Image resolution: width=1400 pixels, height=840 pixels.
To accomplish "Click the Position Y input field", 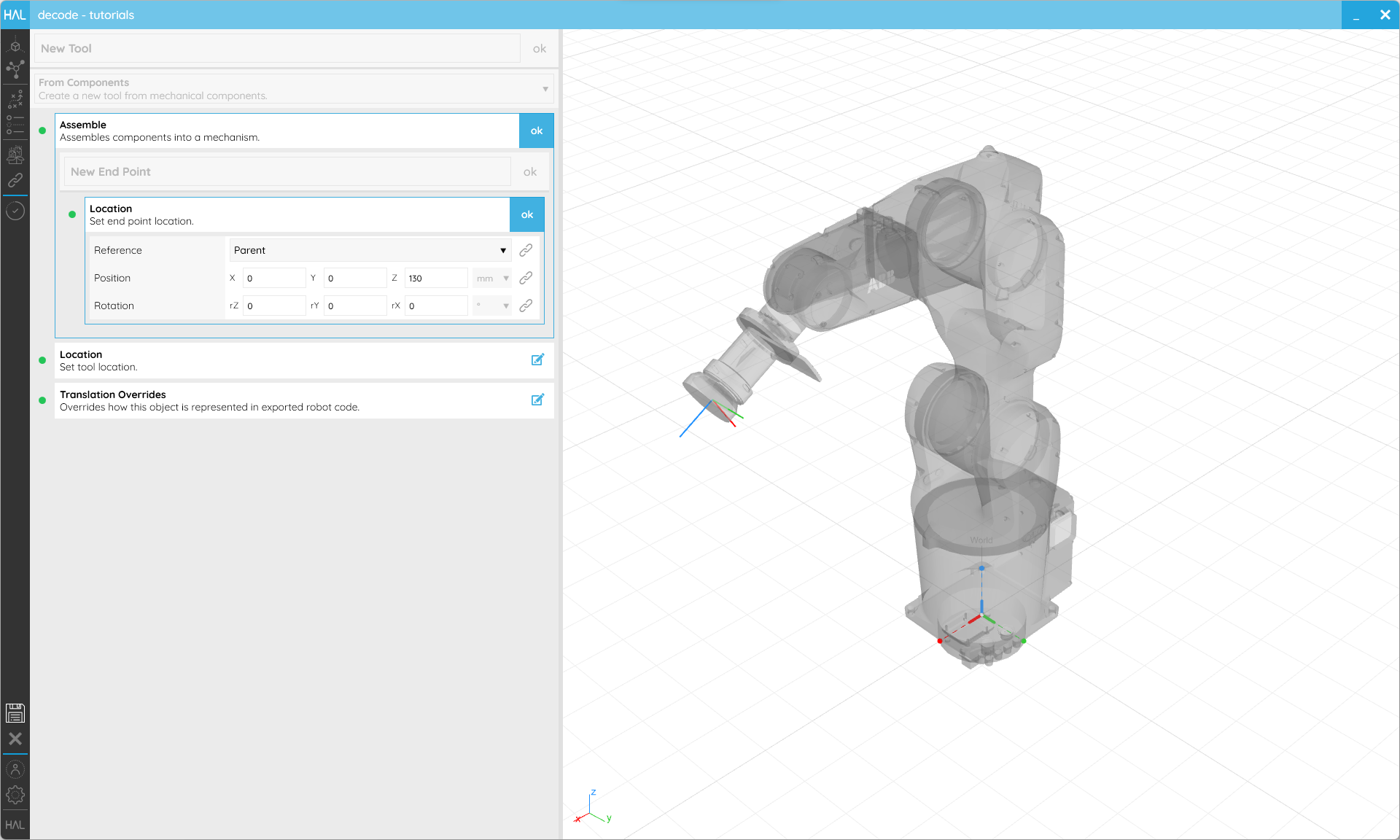I will tap(355, 278).
